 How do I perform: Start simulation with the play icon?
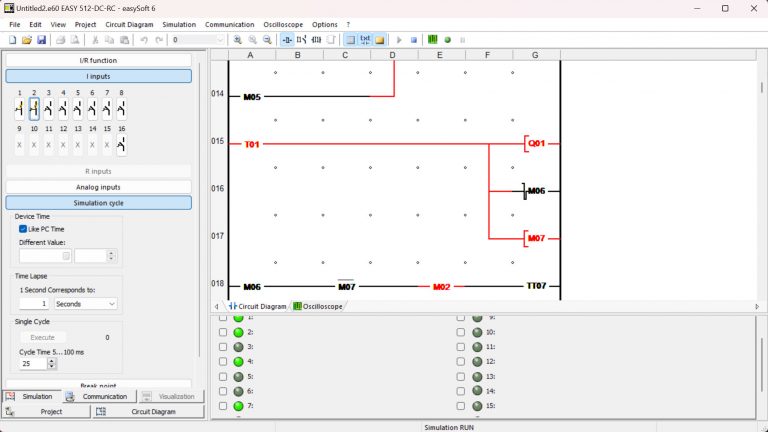coord(399,40)
